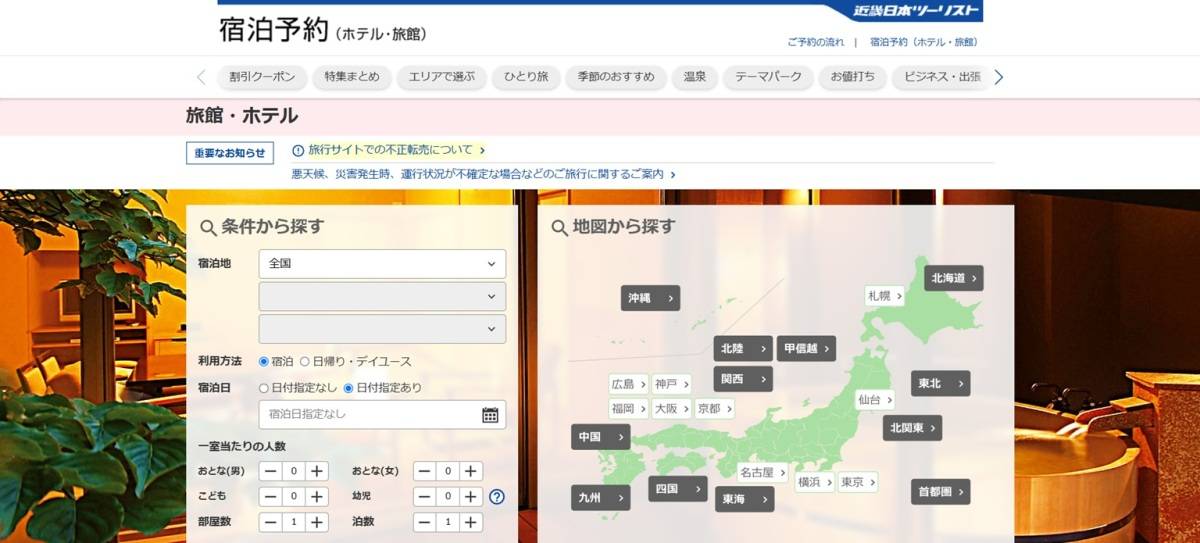1200x543 pixels.
Task: Select 北関東 region on map
Action: pyautogui.click(x=912, y=428)
